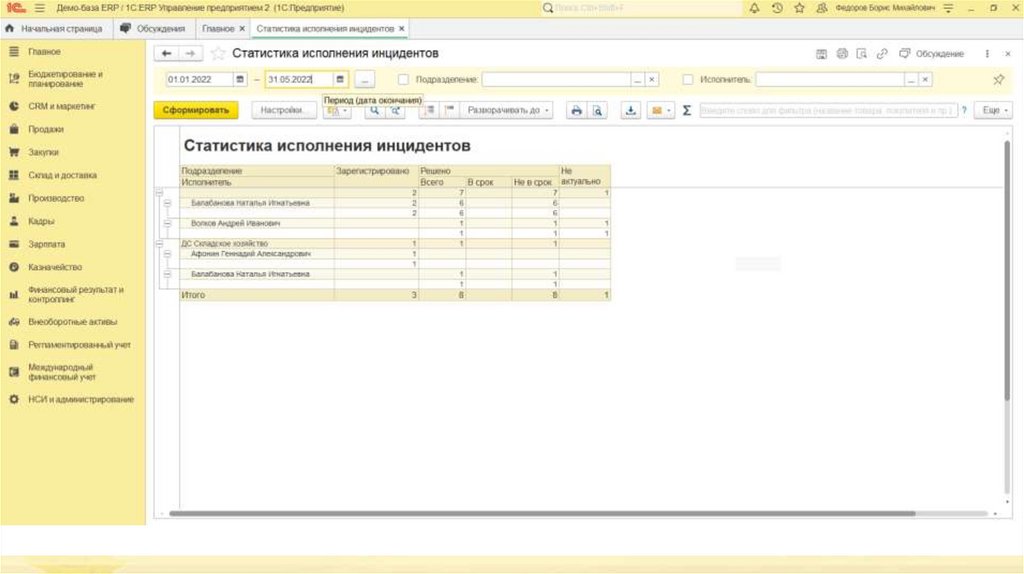Image resolution: width=1024 pixels, height=574 pixels.
Task: Click the horizontal scrollbar under report
Action: (540, 514)
